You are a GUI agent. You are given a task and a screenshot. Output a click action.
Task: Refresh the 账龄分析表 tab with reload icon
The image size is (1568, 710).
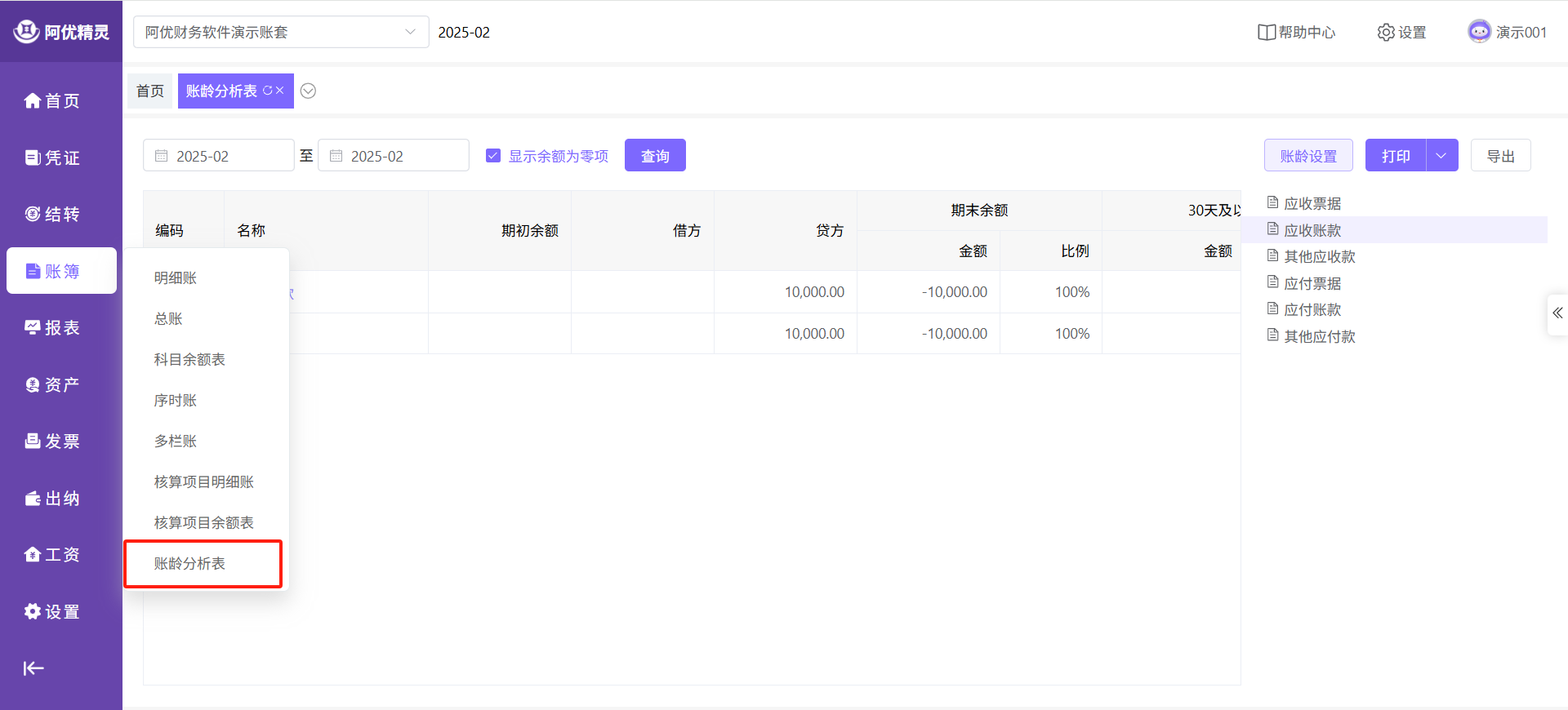(x=267, y=91)
